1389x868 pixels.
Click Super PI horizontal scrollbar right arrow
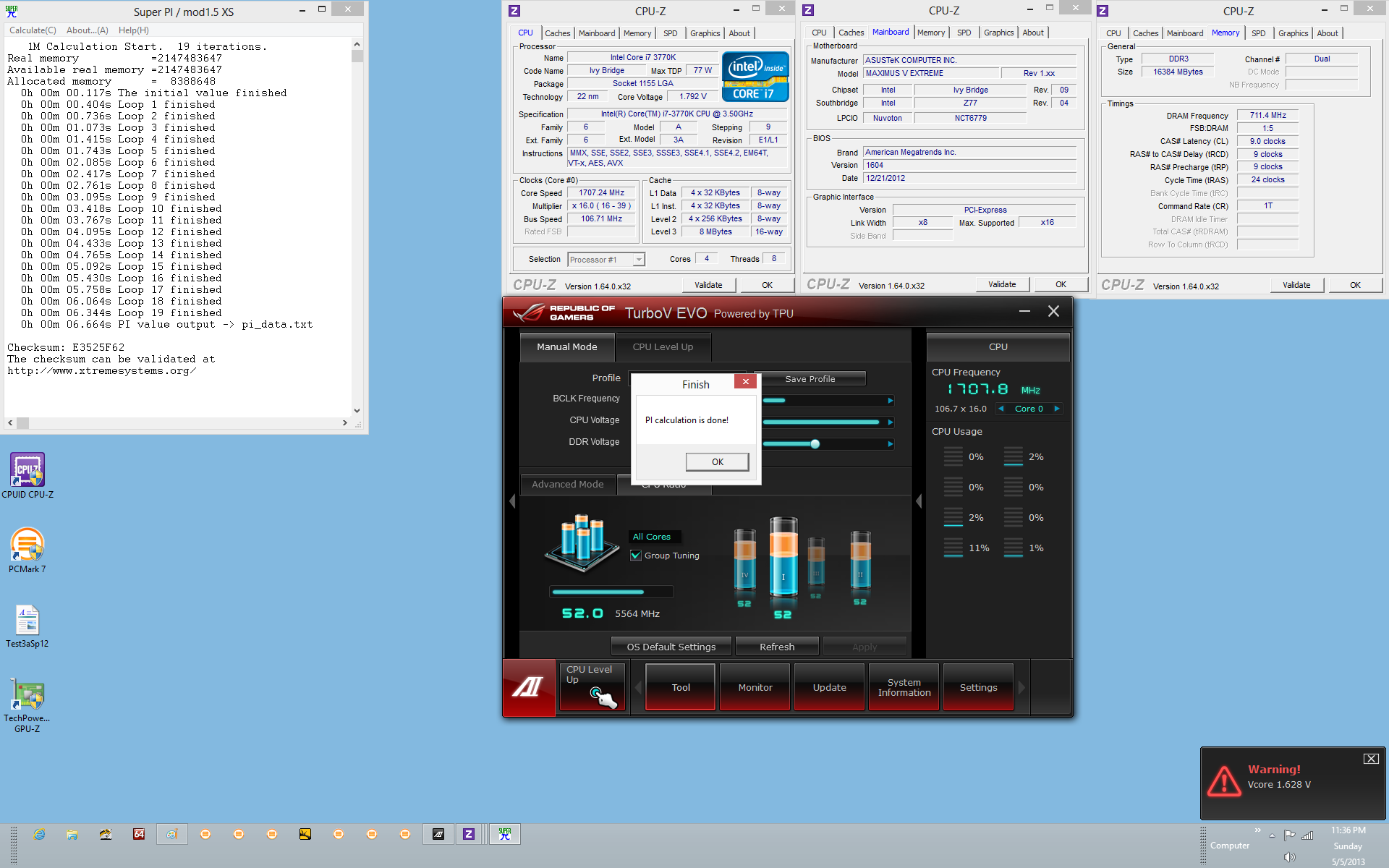coord(345,423)
